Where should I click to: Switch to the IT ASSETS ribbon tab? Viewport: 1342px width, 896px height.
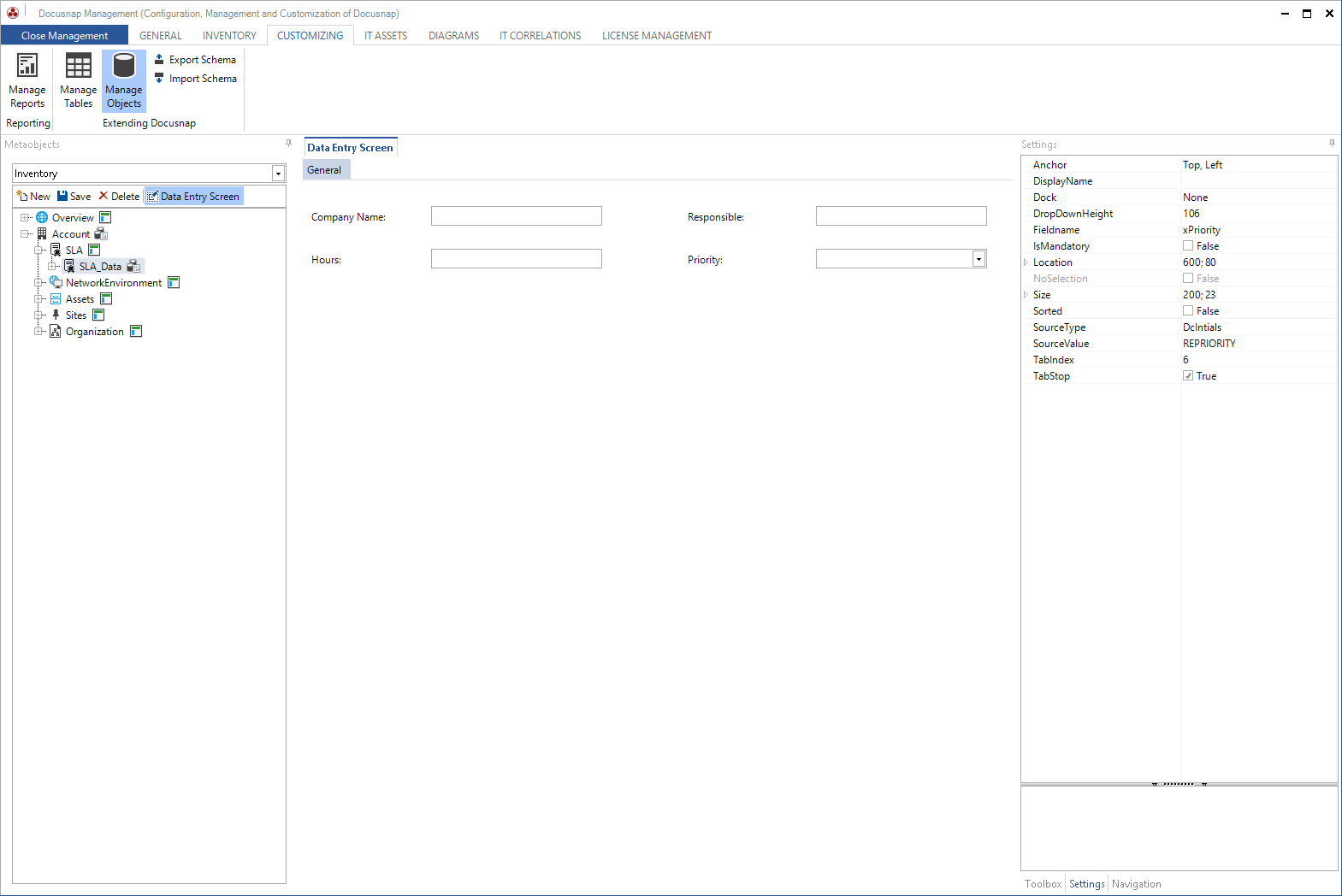pos(386,35)
